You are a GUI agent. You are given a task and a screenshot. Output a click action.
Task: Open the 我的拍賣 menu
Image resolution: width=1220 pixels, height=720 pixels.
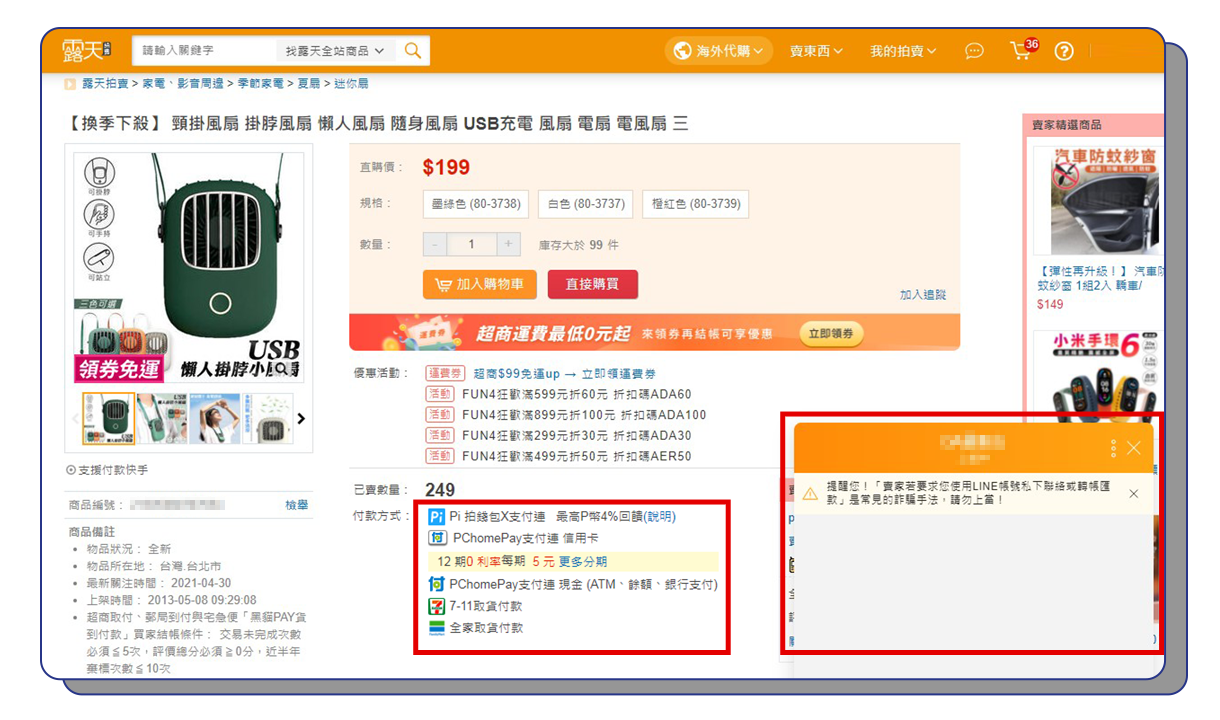point(903,51)
